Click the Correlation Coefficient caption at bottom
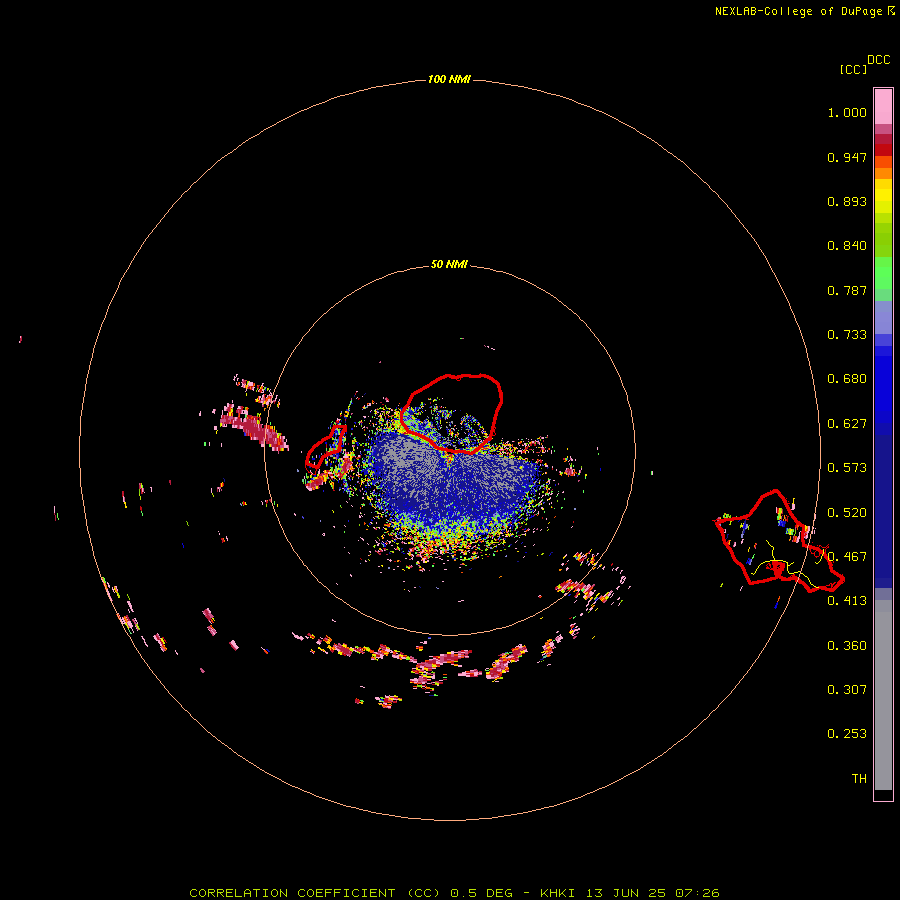 [454, 893]
